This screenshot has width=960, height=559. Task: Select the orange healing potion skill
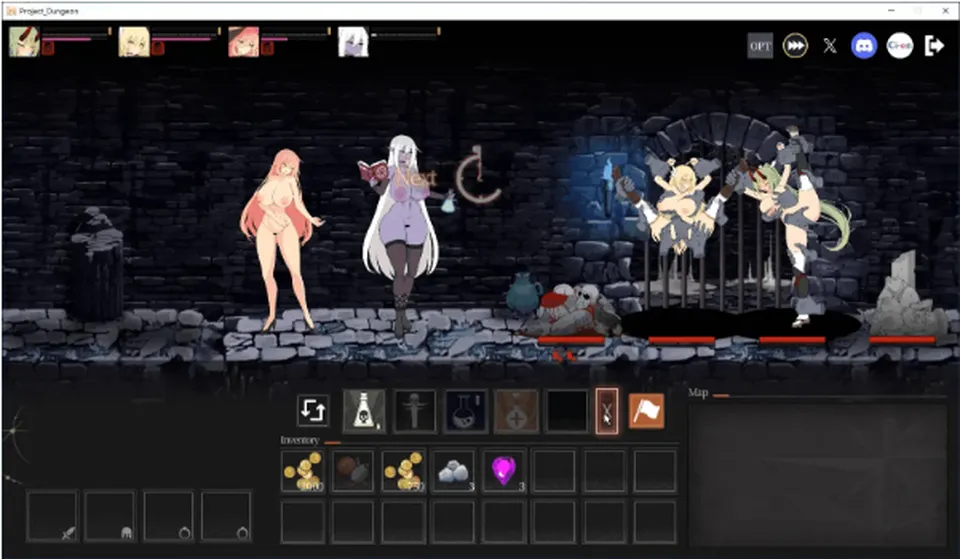click(516, 411)
